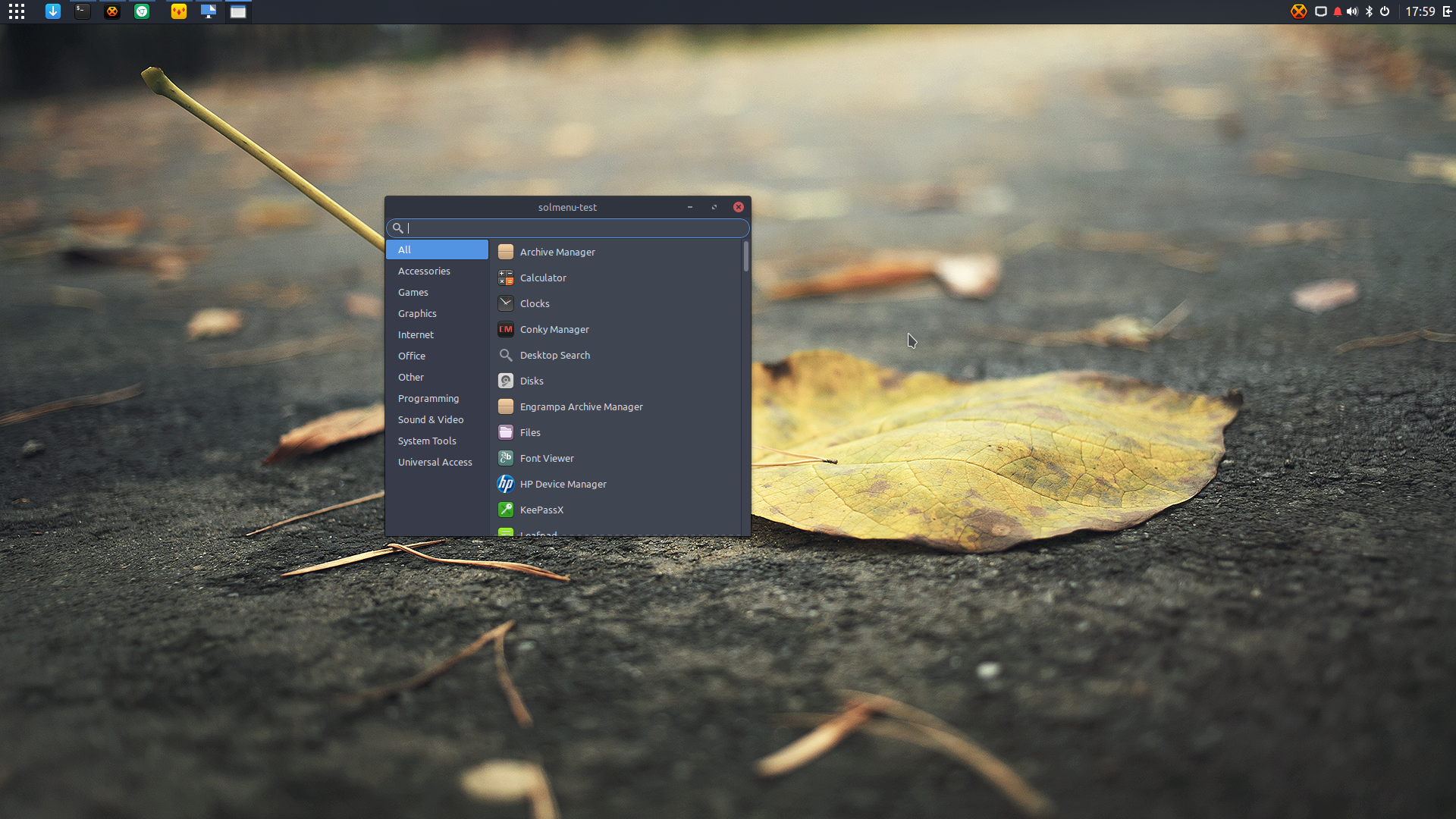Click the 'Clocks' label
This screenshot has width=1456, height=819.
pyautogui.click(x=535, y=303)
